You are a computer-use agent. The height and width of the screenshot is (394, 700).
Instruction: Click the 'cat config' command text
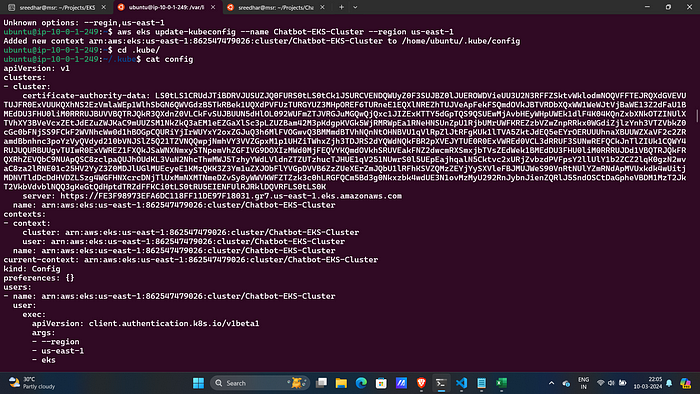pyautogui.click(x=169, y=59)
